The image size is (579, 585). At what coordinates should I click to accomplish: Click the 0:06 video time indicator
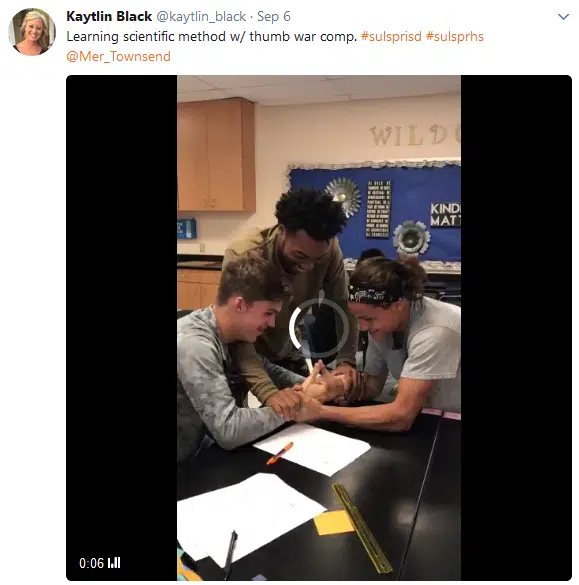[91, 563]
